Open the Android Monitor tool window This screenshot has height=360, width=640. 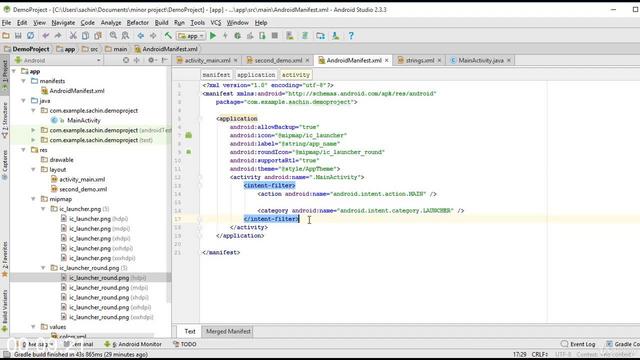[133, 344]
